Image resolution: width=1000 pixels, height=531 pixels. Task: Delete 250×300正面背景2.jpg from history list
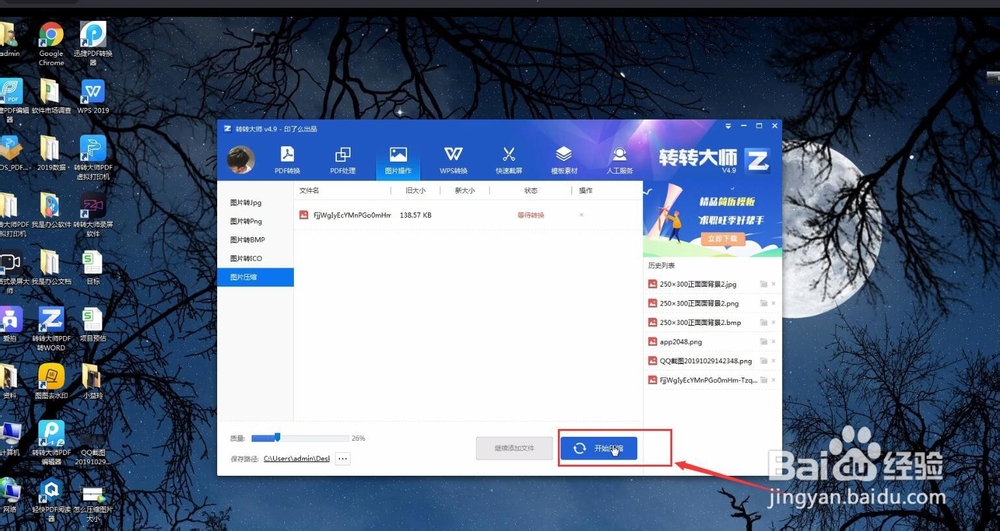click(x=774, y=284)
